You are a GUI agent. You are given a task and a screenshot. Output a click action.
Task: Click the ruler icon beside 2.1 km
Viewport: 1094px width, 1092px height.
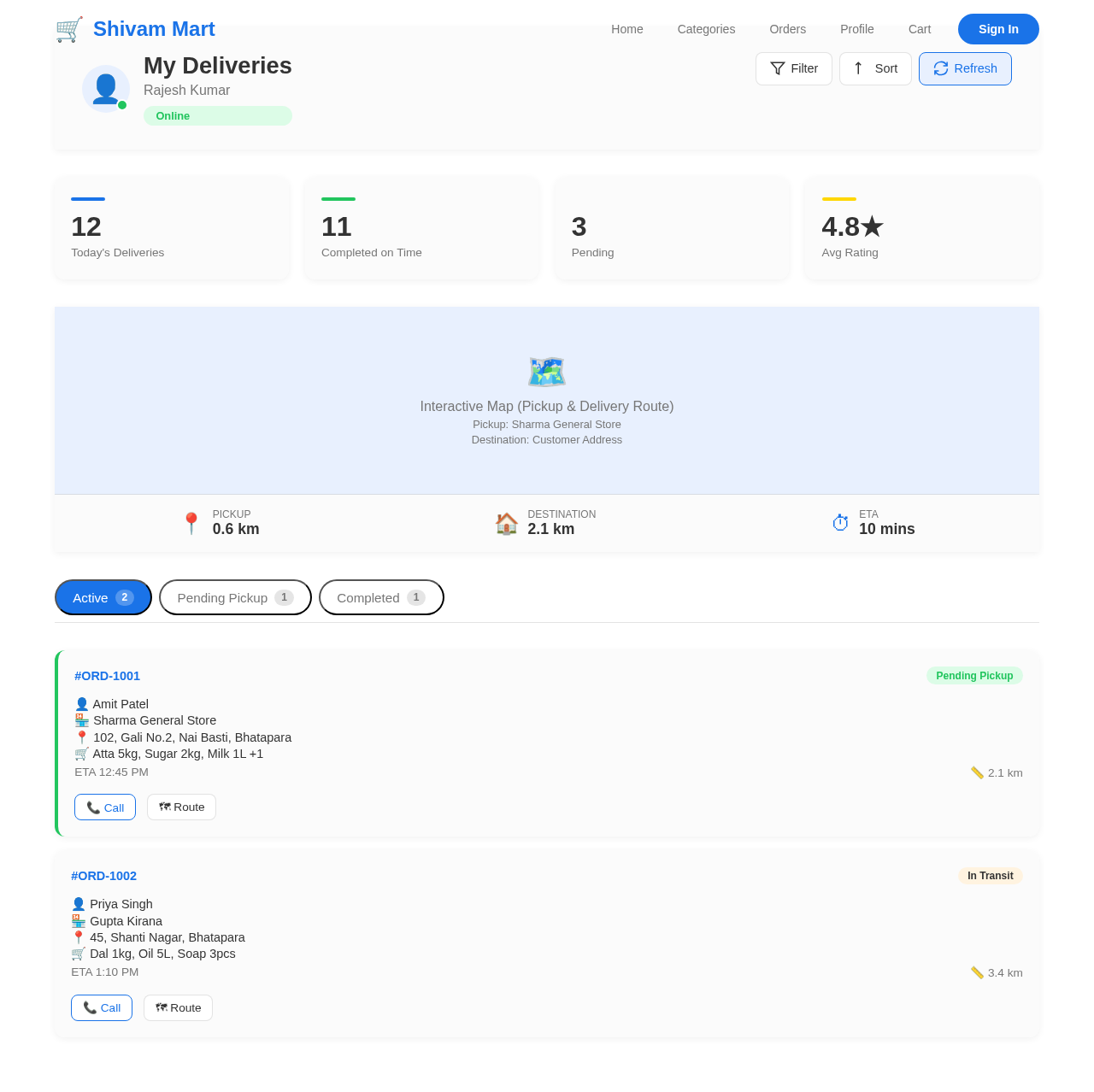tap(977, 772)
